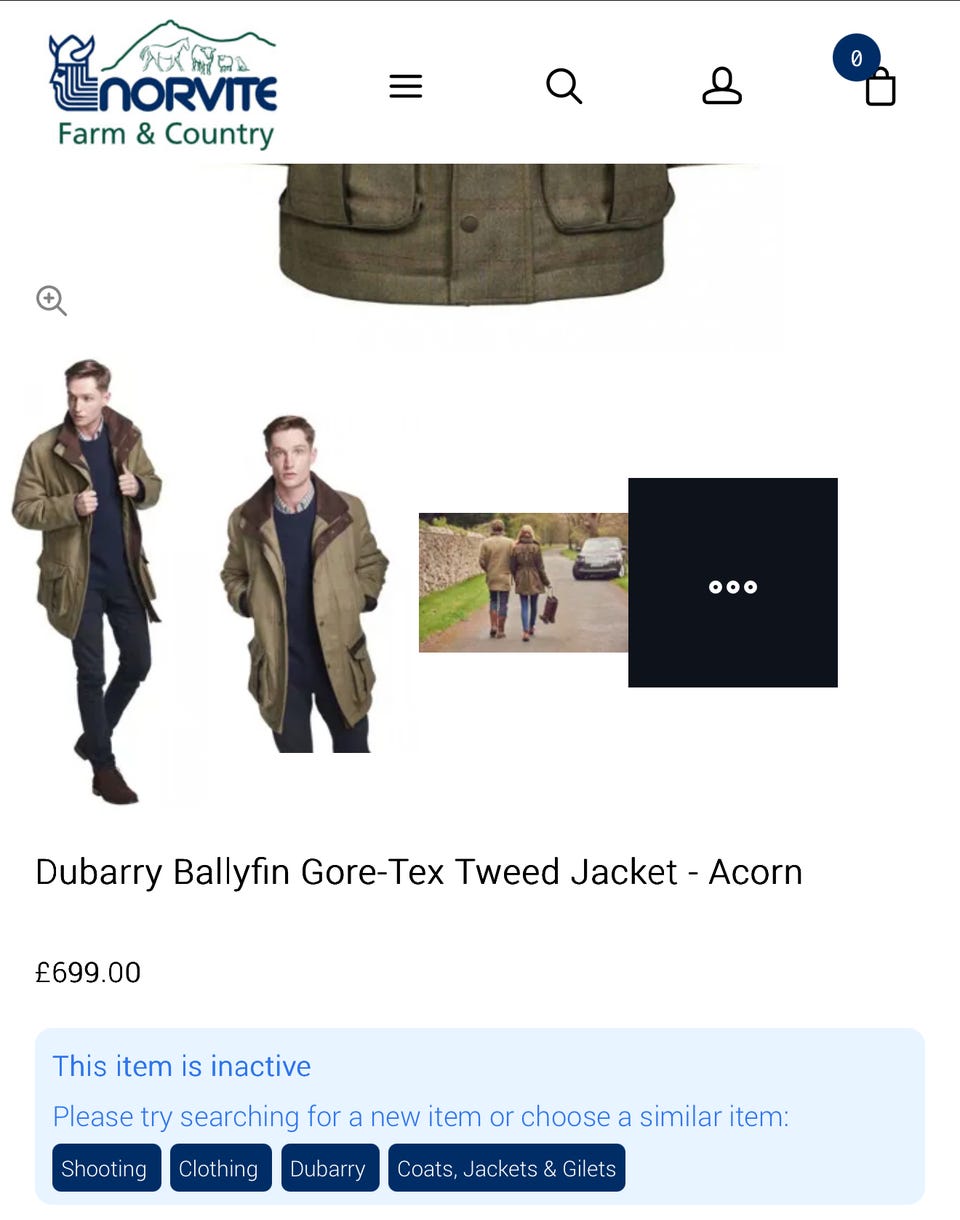960x1220 pixels.
Task: Open the hamburger navigation menu
Action: click(406, 86)
